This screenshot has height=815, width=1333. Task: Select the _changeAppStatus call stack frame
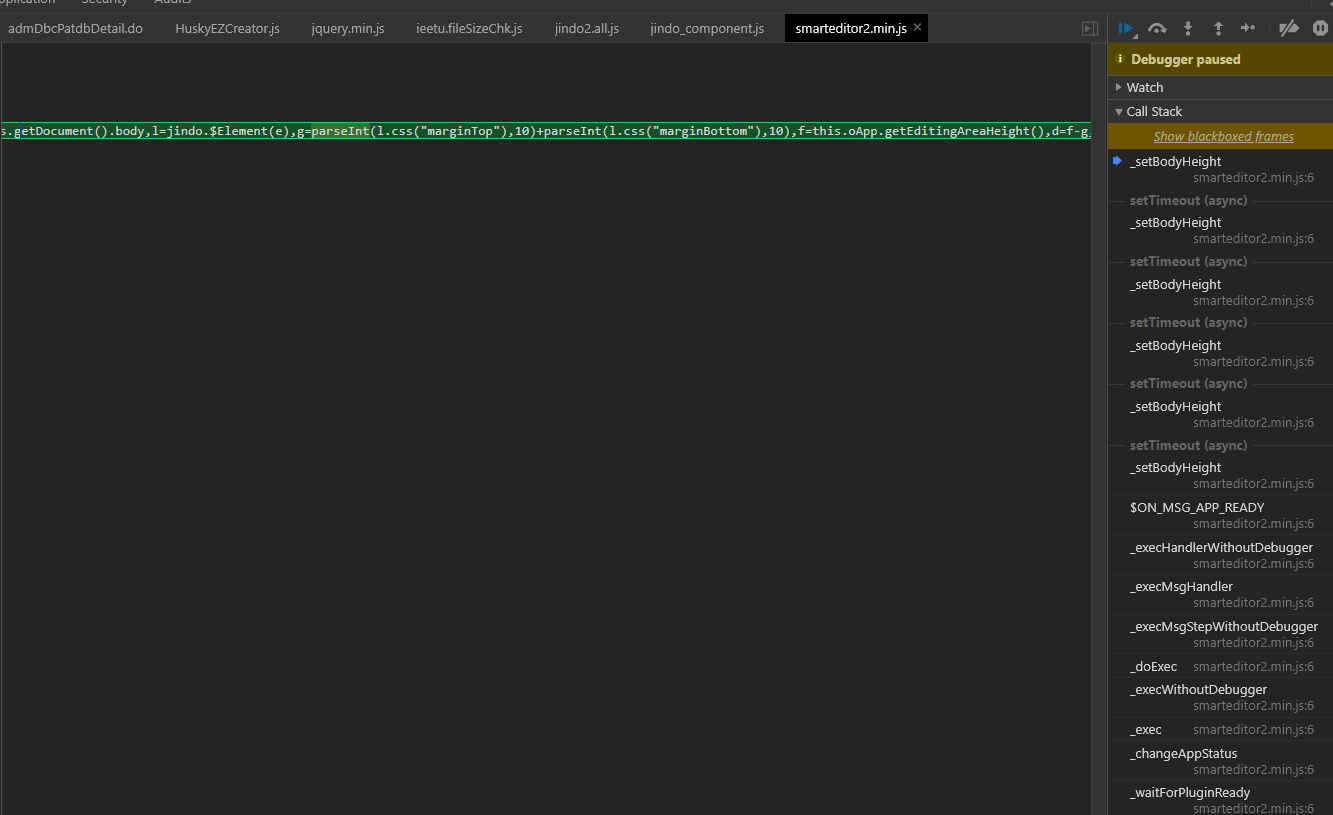tap(1184, 753)
